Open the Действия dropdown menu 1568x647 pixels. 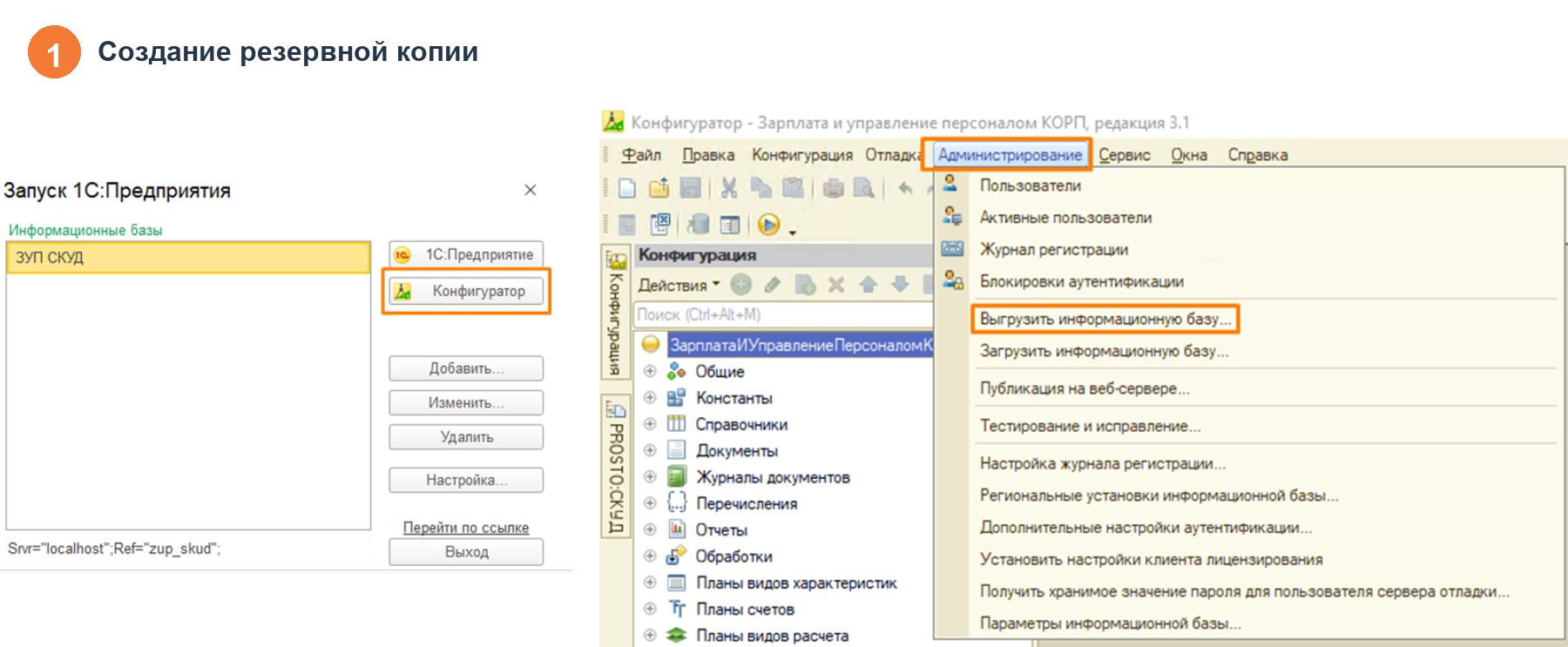[x=679, y=285]
